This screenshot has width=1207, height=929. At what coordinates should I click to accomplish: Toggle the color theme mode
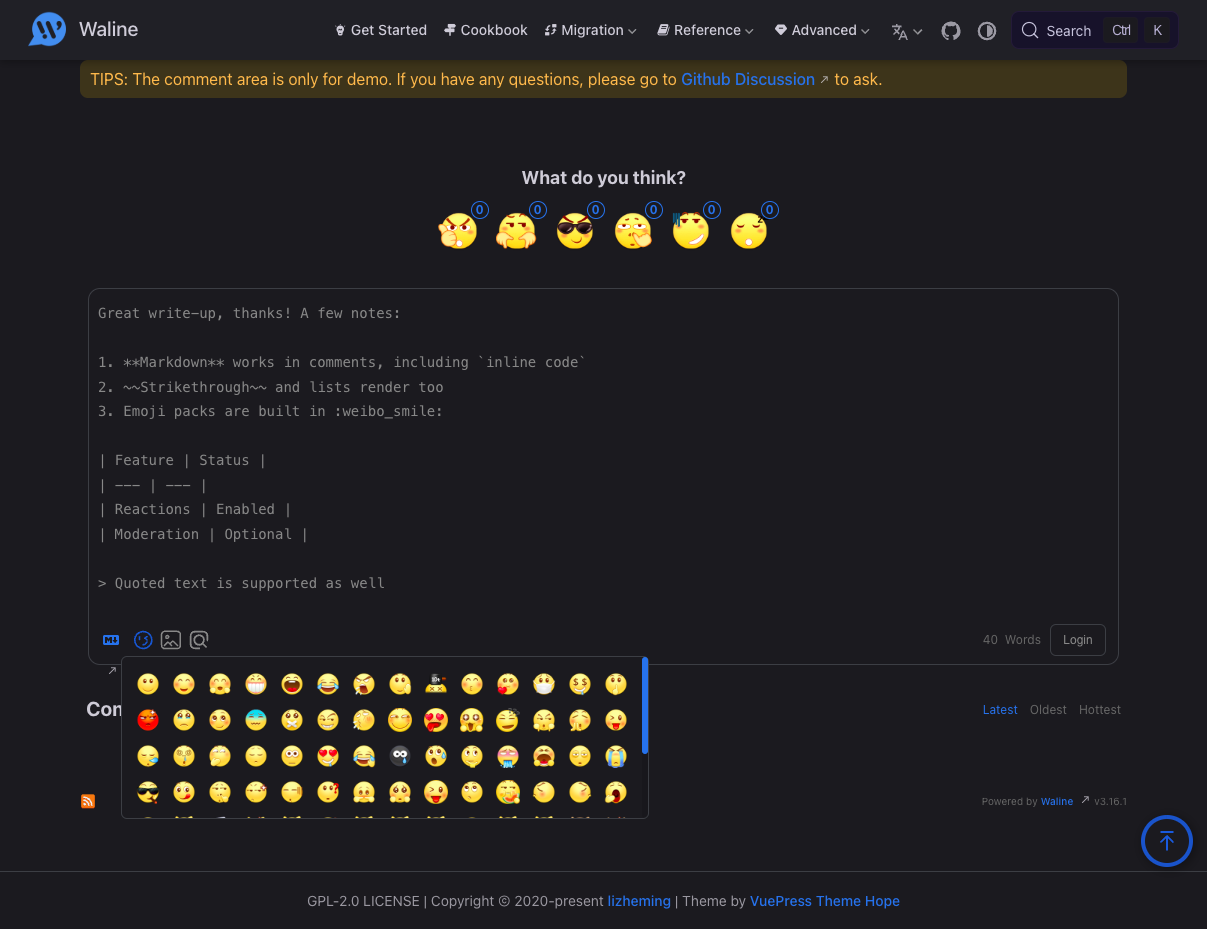[x=987, y=31]
